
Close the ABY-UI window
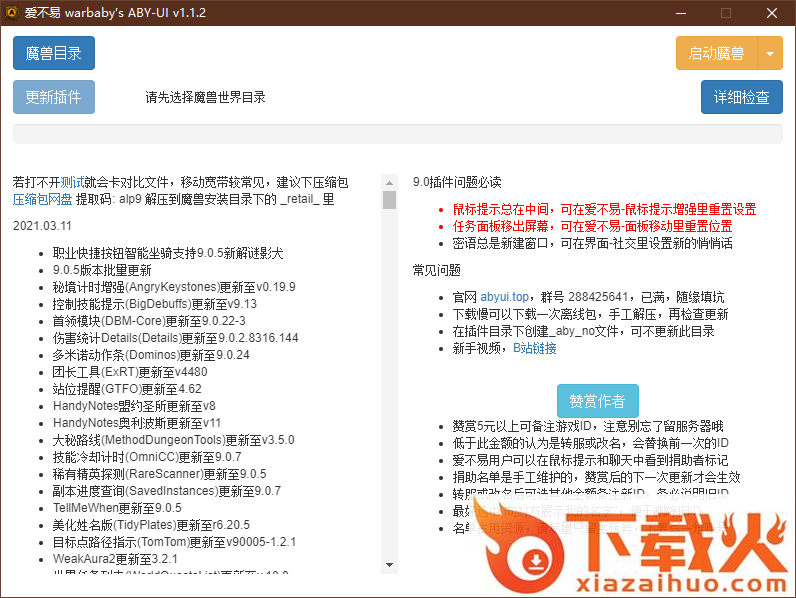click(x=772, y=13)
